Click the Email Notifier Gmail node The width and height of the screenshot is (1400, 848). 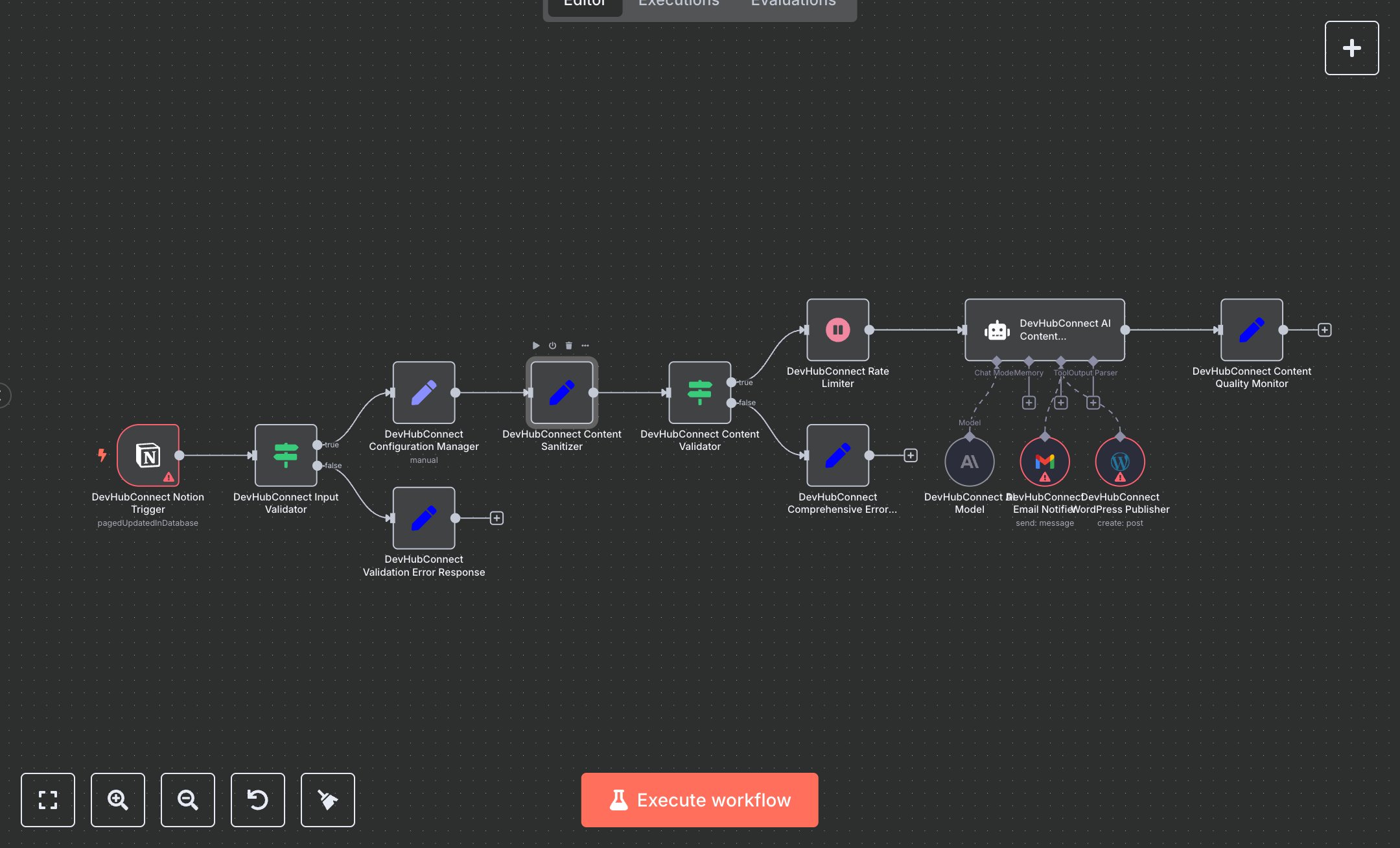[1044, 462]
